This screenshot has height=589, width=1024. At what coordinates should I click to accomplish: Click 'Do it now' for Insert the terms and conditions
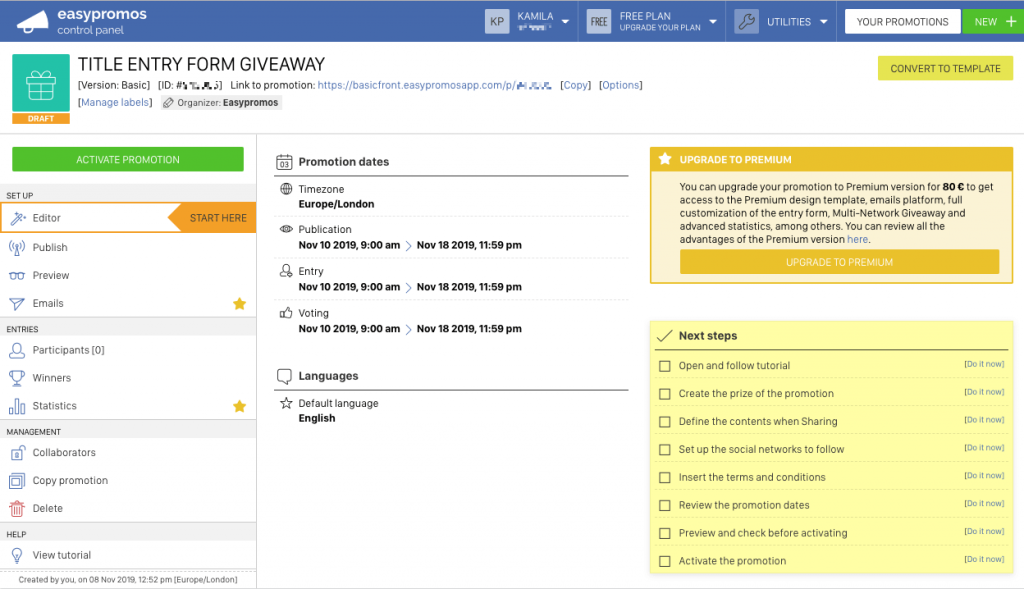(x=984, y=475)
